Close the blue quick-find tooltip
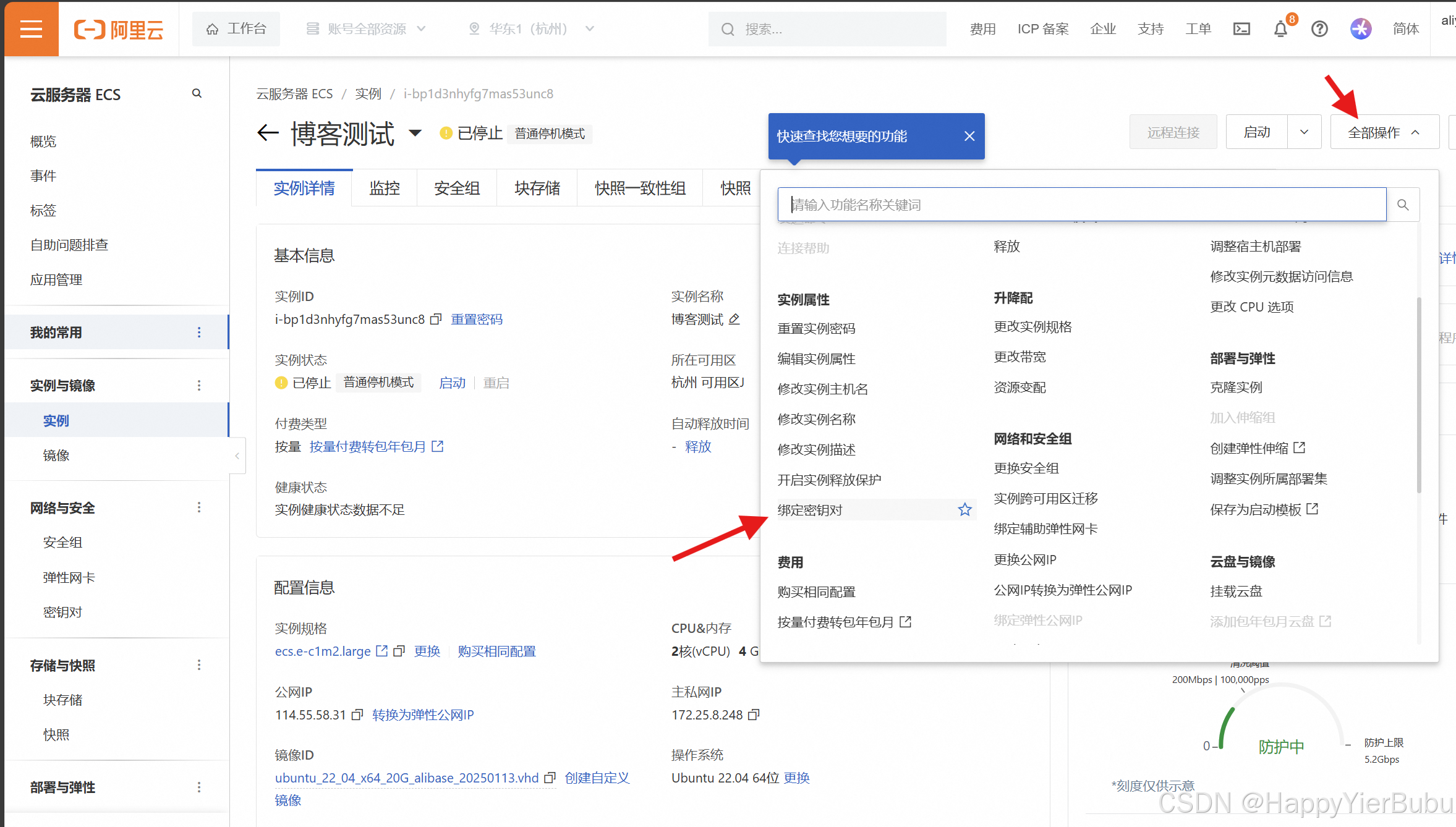The height and width of the screenshot is (827, 1456). [x=969, y=136]
